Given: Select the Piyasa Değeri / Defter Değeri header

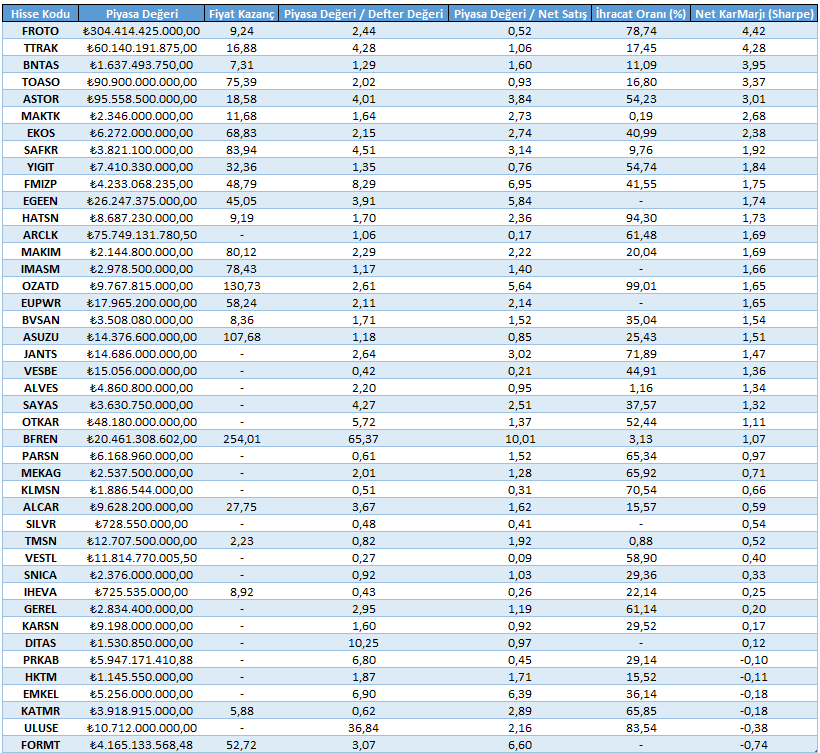Looking at the screenshot, I should click(363, 14).
